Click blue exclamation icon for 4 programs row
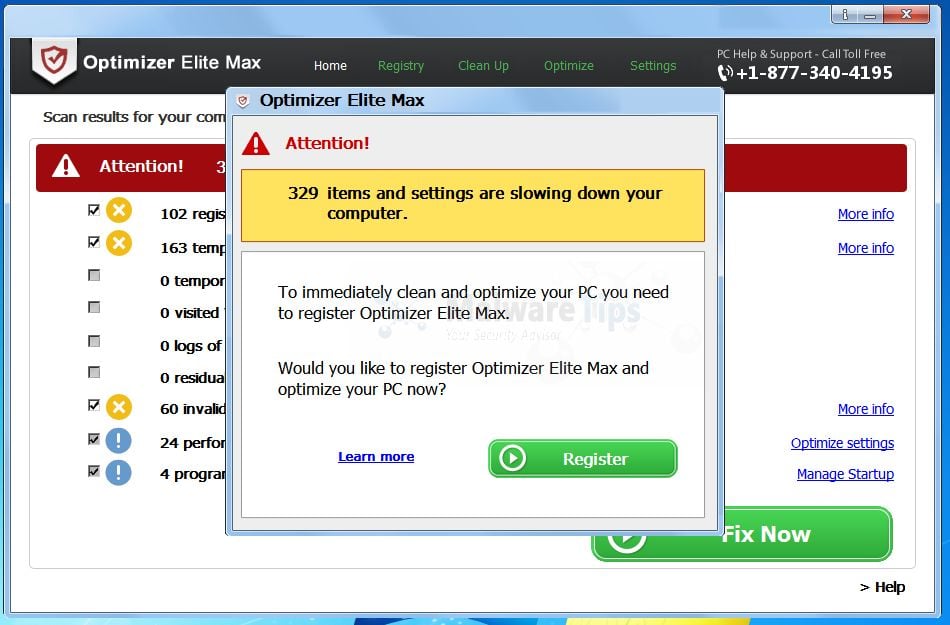950x625 pixels. pyautogui.click(x=118, y=472)
